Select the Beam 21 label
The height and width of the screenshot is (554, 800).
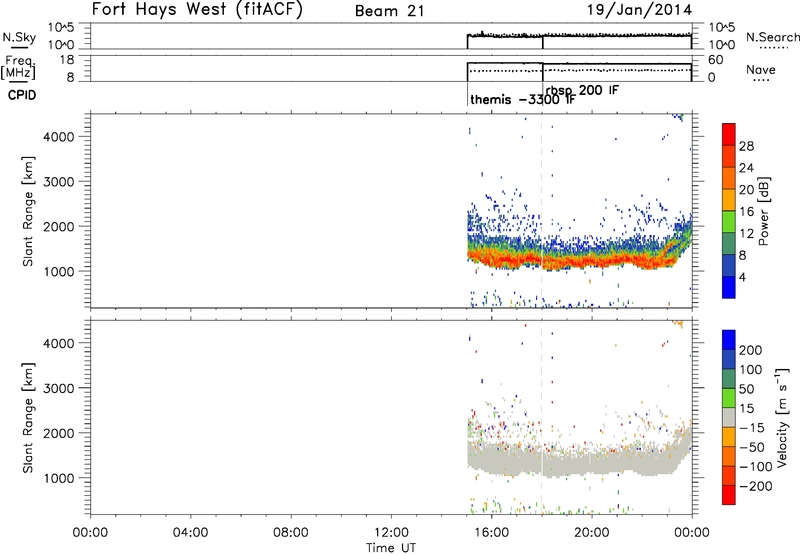(390, 11)
